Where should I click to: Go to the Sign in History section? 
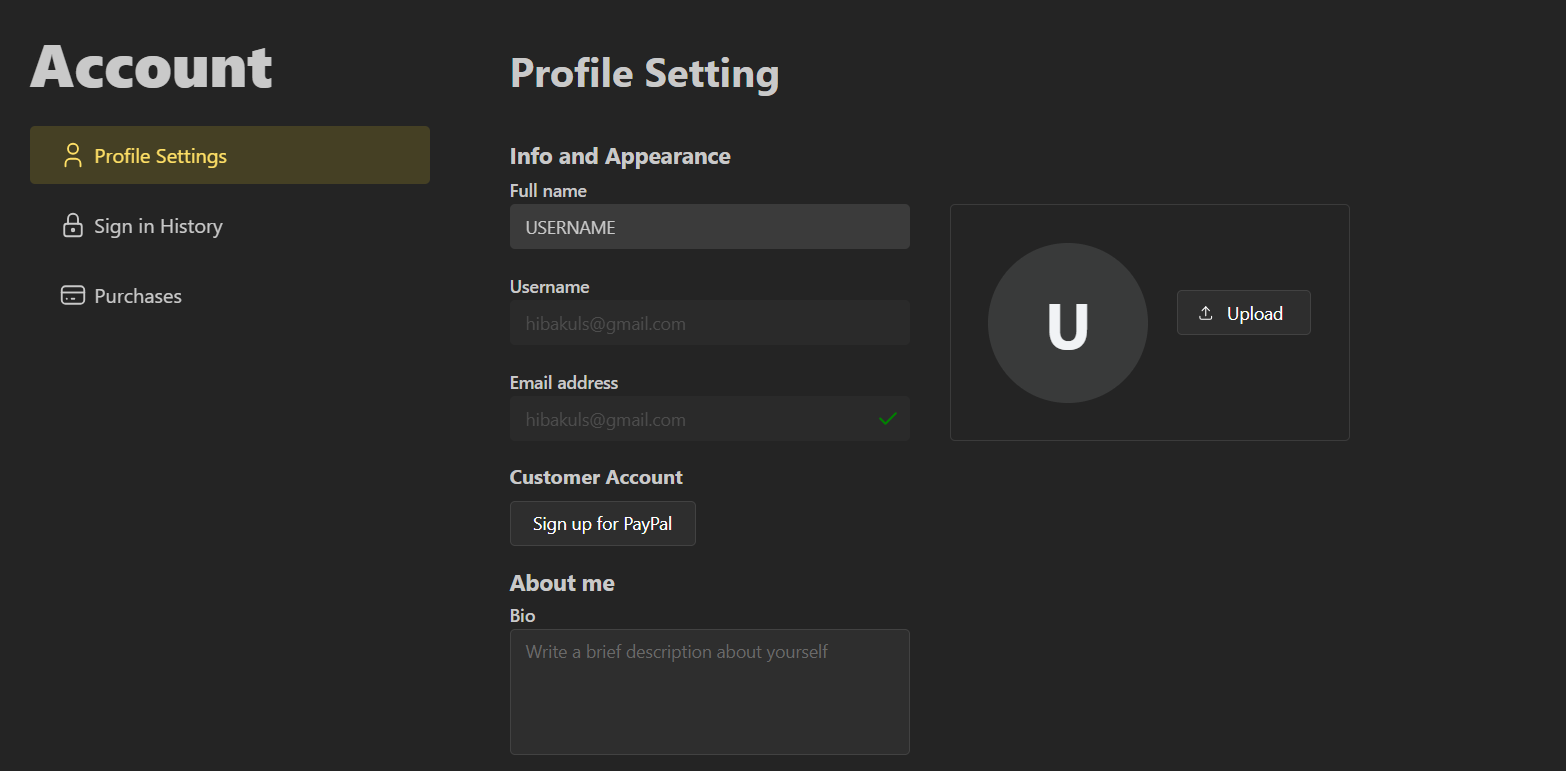tap(158, 226)
